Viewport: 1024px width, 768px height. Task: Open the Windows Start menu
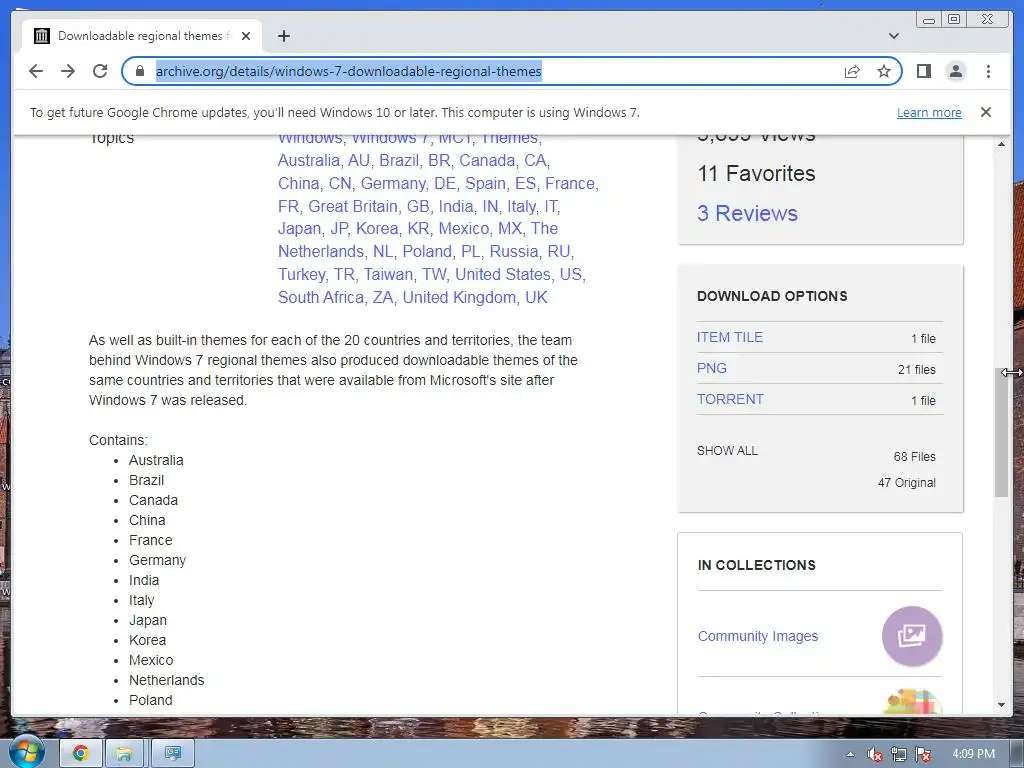(26, 753)
